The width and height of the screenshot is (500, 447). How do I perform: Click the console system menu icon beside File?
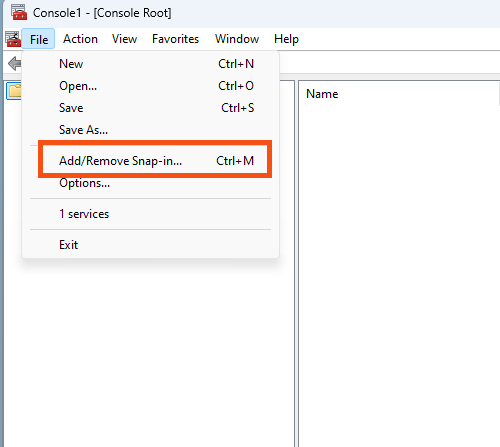coord(13,39)
